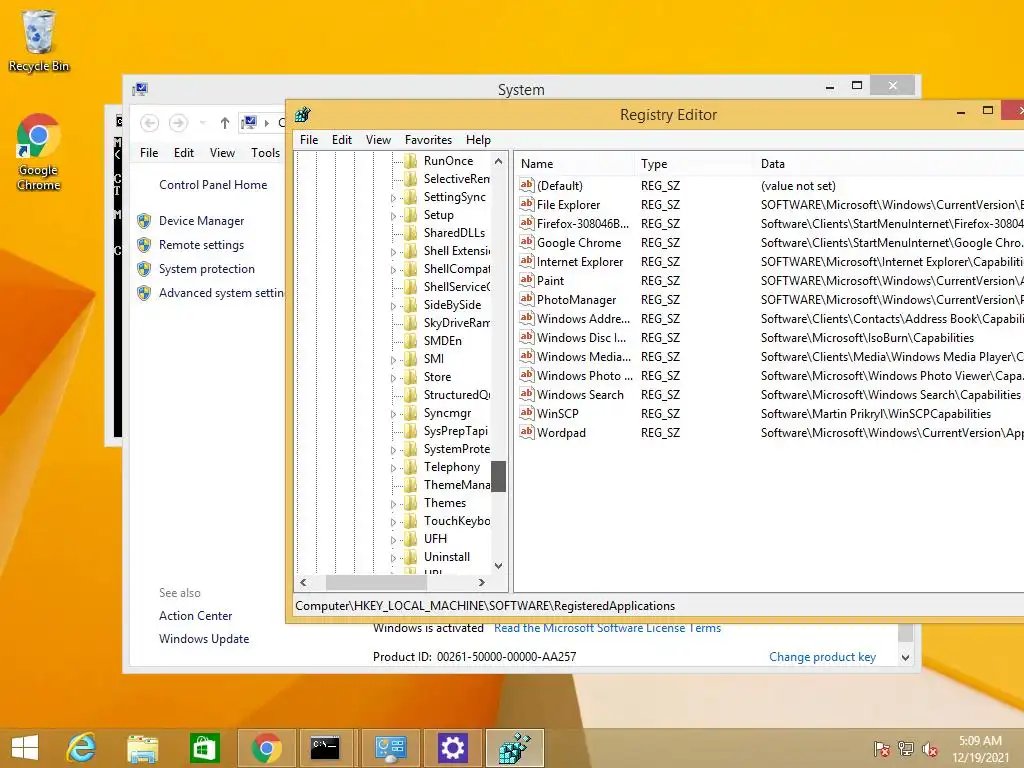Image resolution: width=1024 pixels, height=768 pixels.
Task: Click the Themes folder icon in tree
Action: pos(411,503)
